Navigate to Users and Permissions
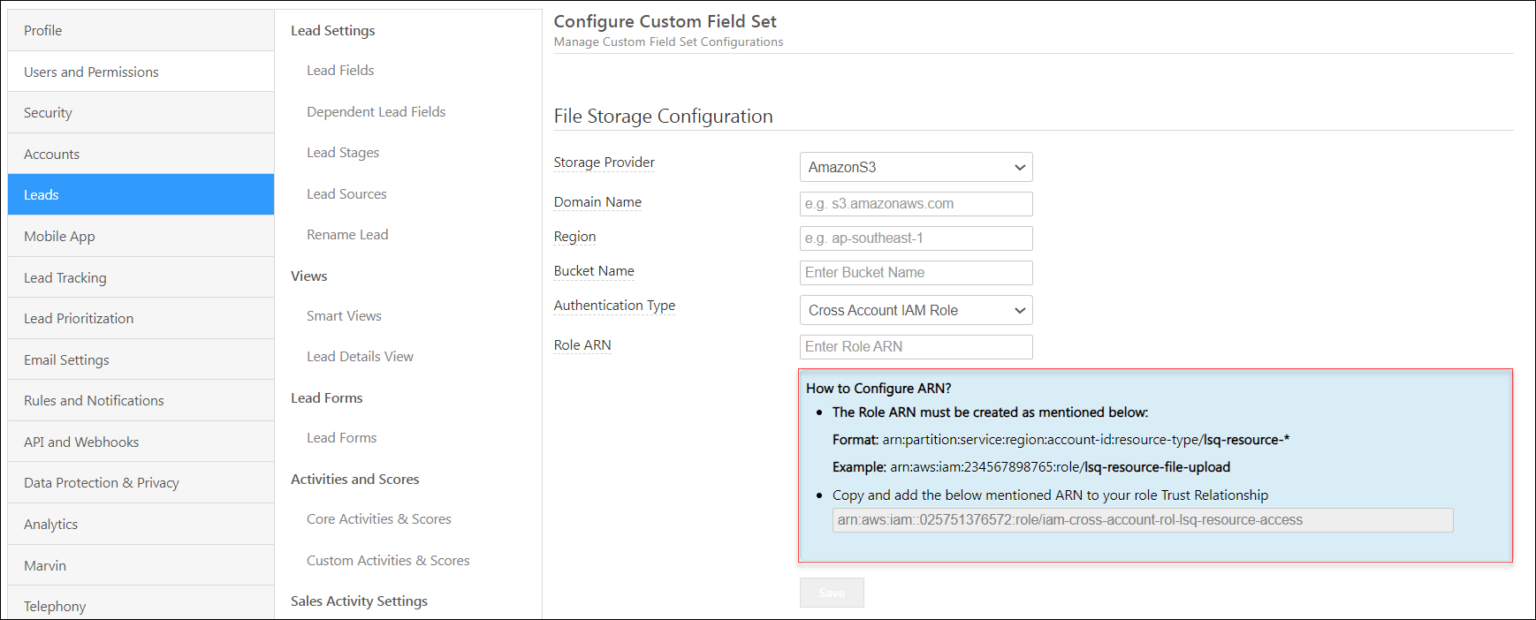 coord(140,71)
